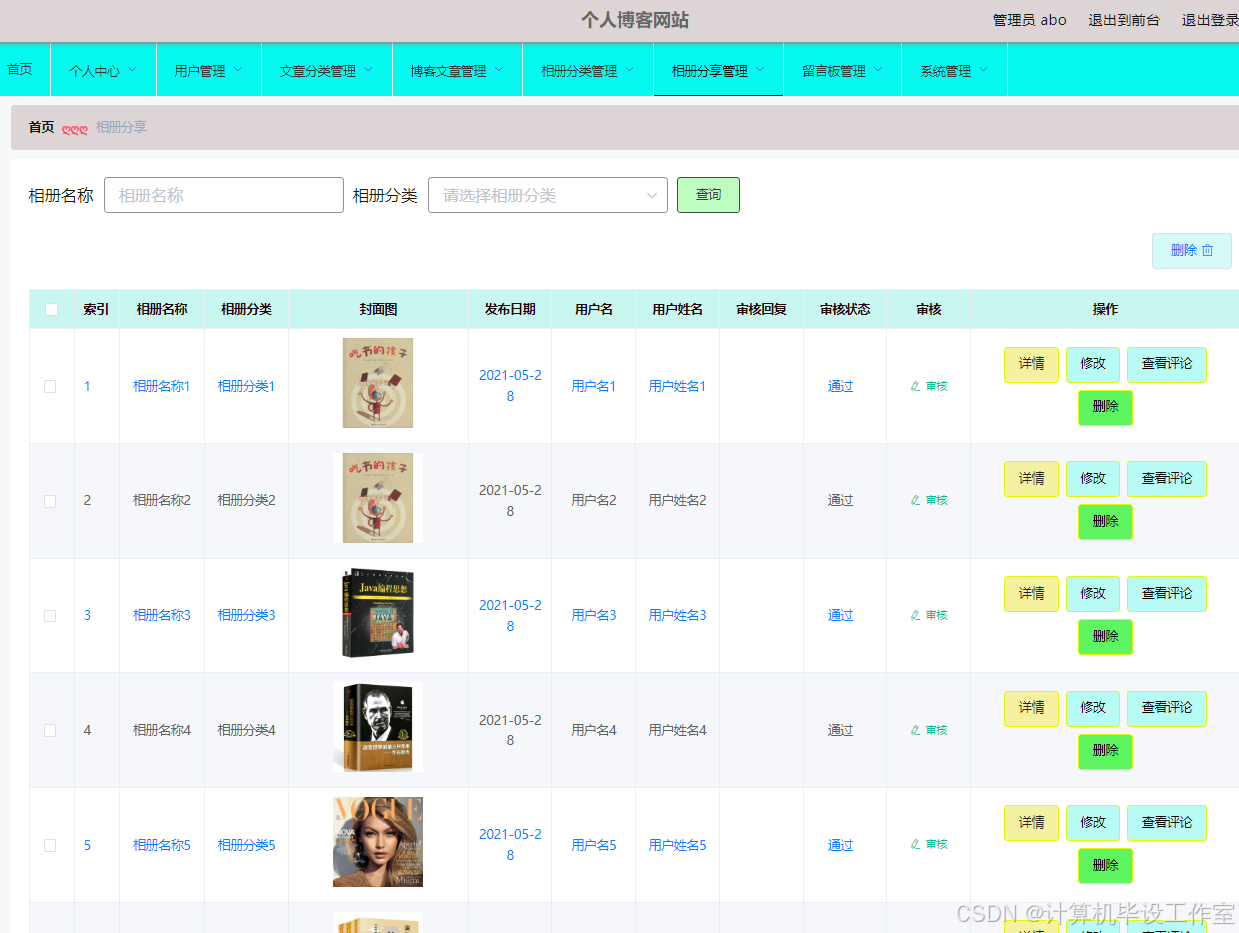The height and width of the screenshot is (933, 1239).
Task: Open the 请选择相册分类 dropdown
Action: click(x=548, y=195)
